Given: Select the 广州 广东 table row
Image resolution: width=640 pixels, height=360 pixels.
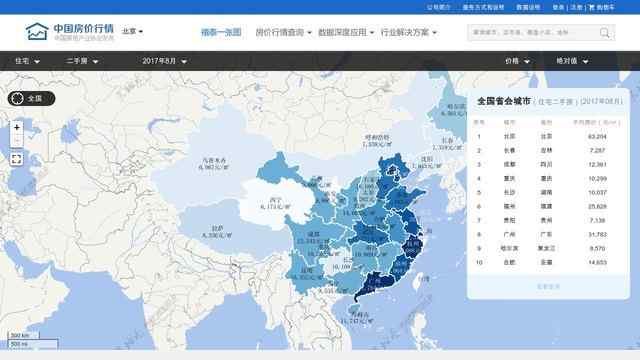Looking at the screenshot, I should [548, 234].
